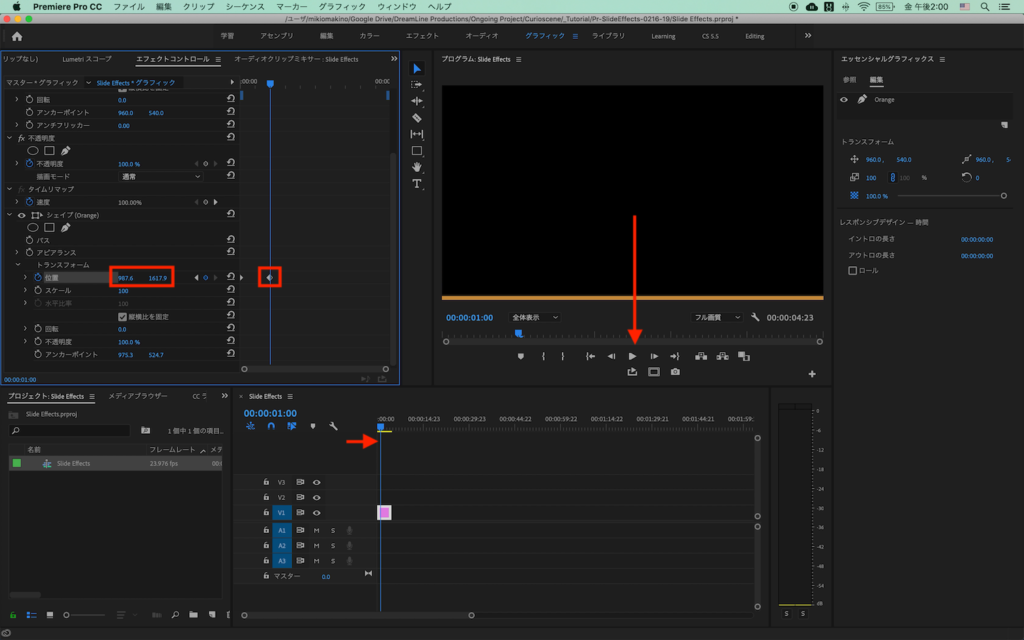1024x640 pixels.
Task: Click the 位置 keyframe diamond in the timeline
Action: point(269,277)
